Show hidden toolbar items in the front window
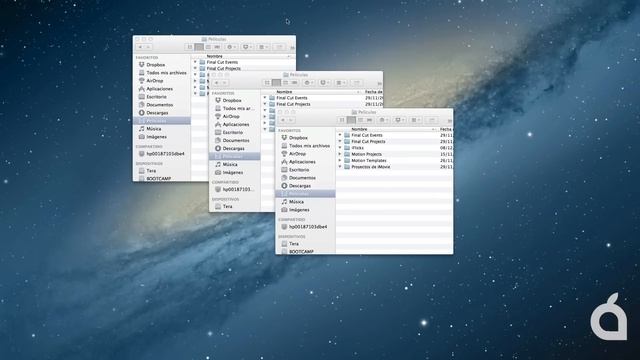 point(449,121)
